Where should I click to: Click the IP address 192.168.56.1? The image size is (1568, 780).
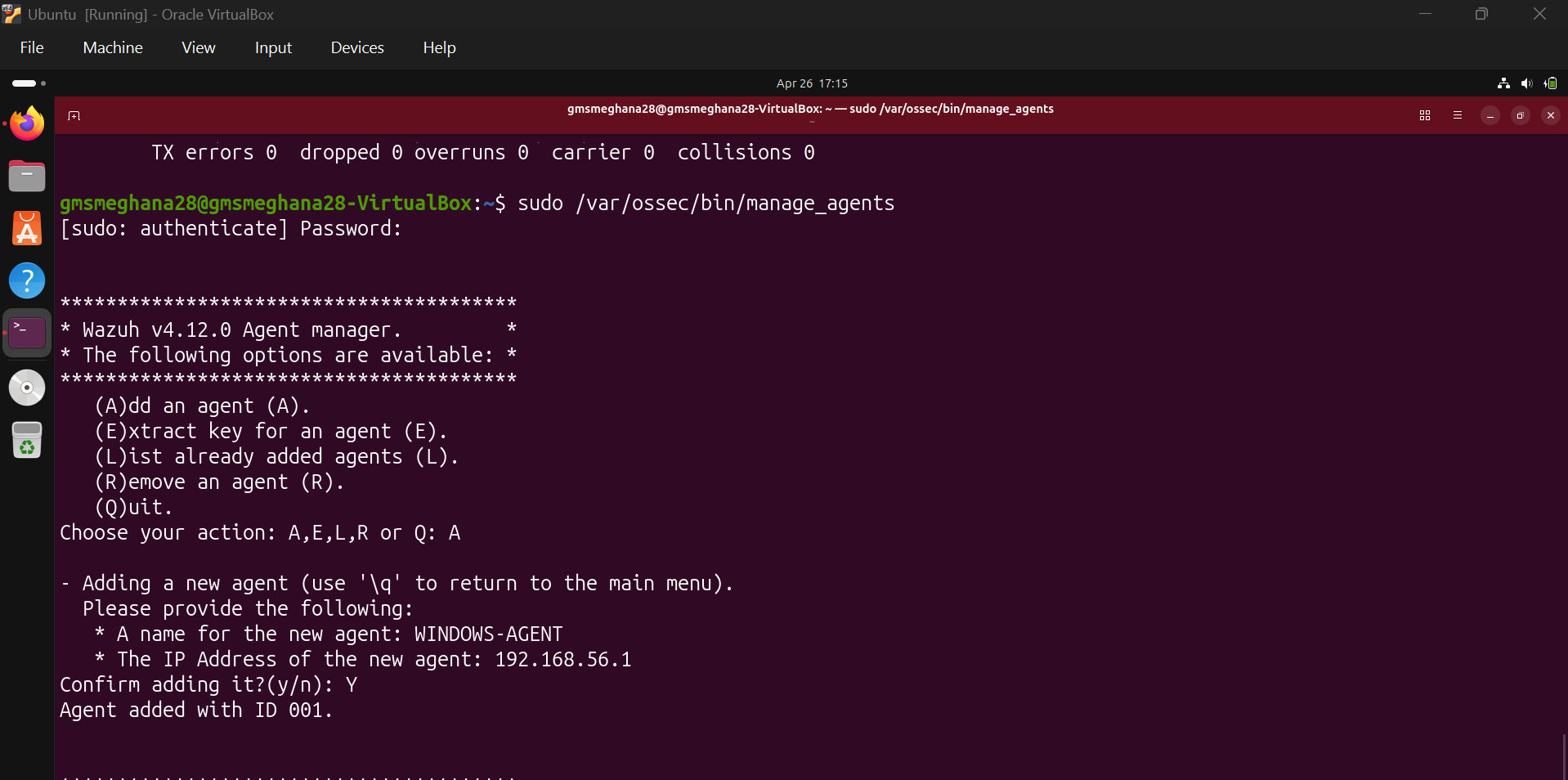click(x=563, y=659)
